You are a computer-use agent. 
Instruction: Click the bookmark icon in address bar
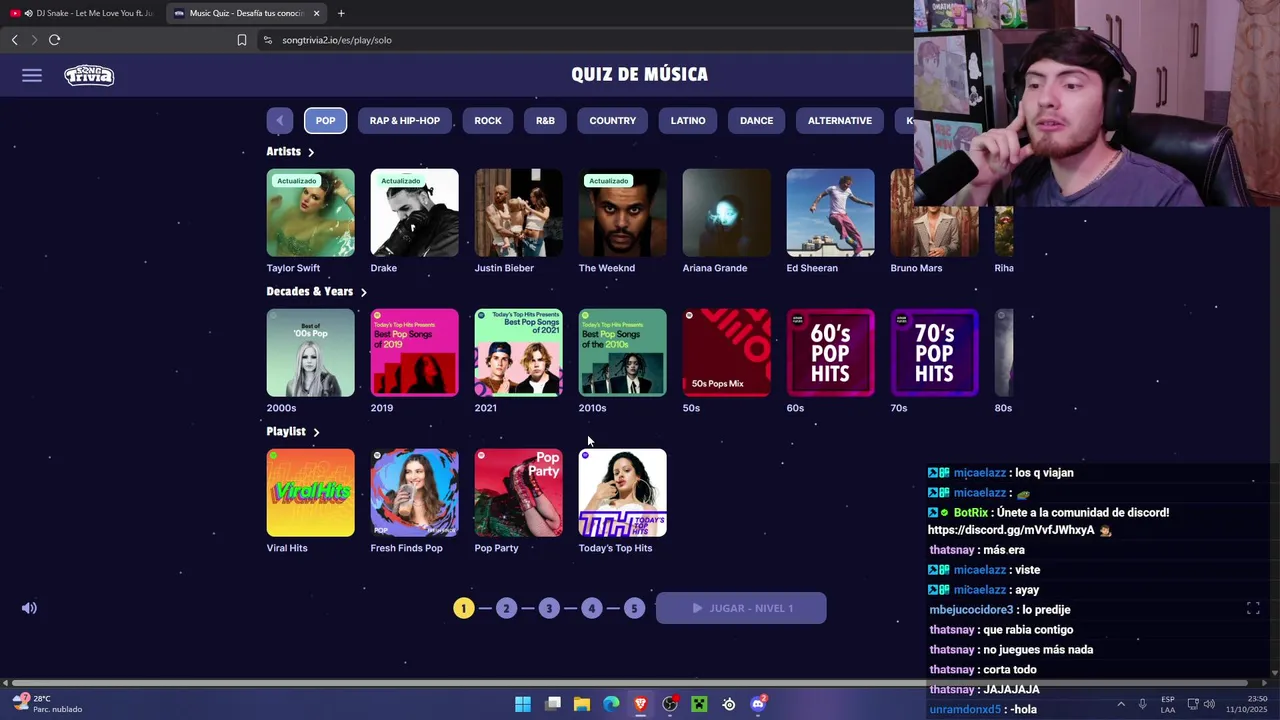tap(241, 40)
